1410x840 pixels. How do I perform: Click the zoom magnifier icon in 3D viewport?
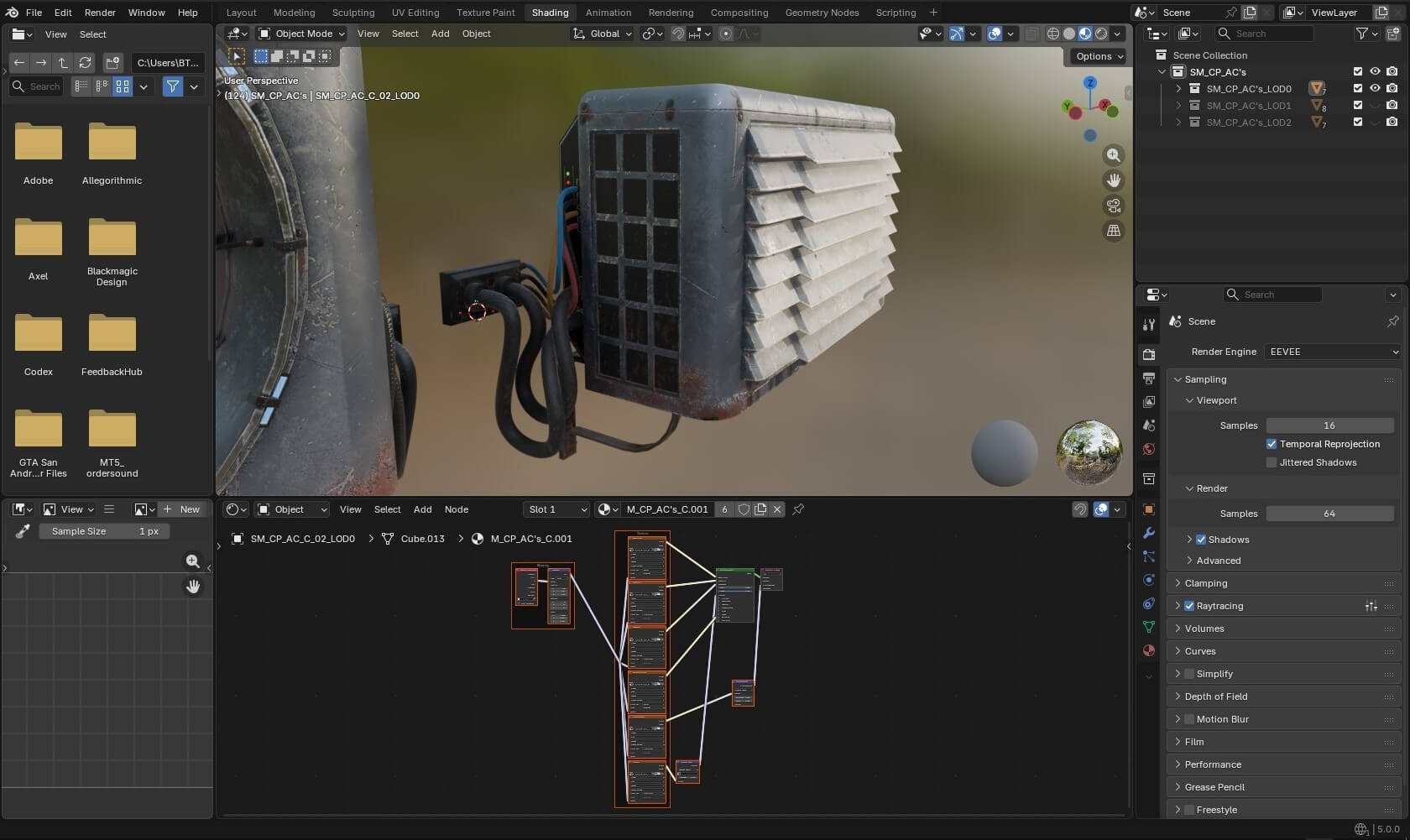1113,155
